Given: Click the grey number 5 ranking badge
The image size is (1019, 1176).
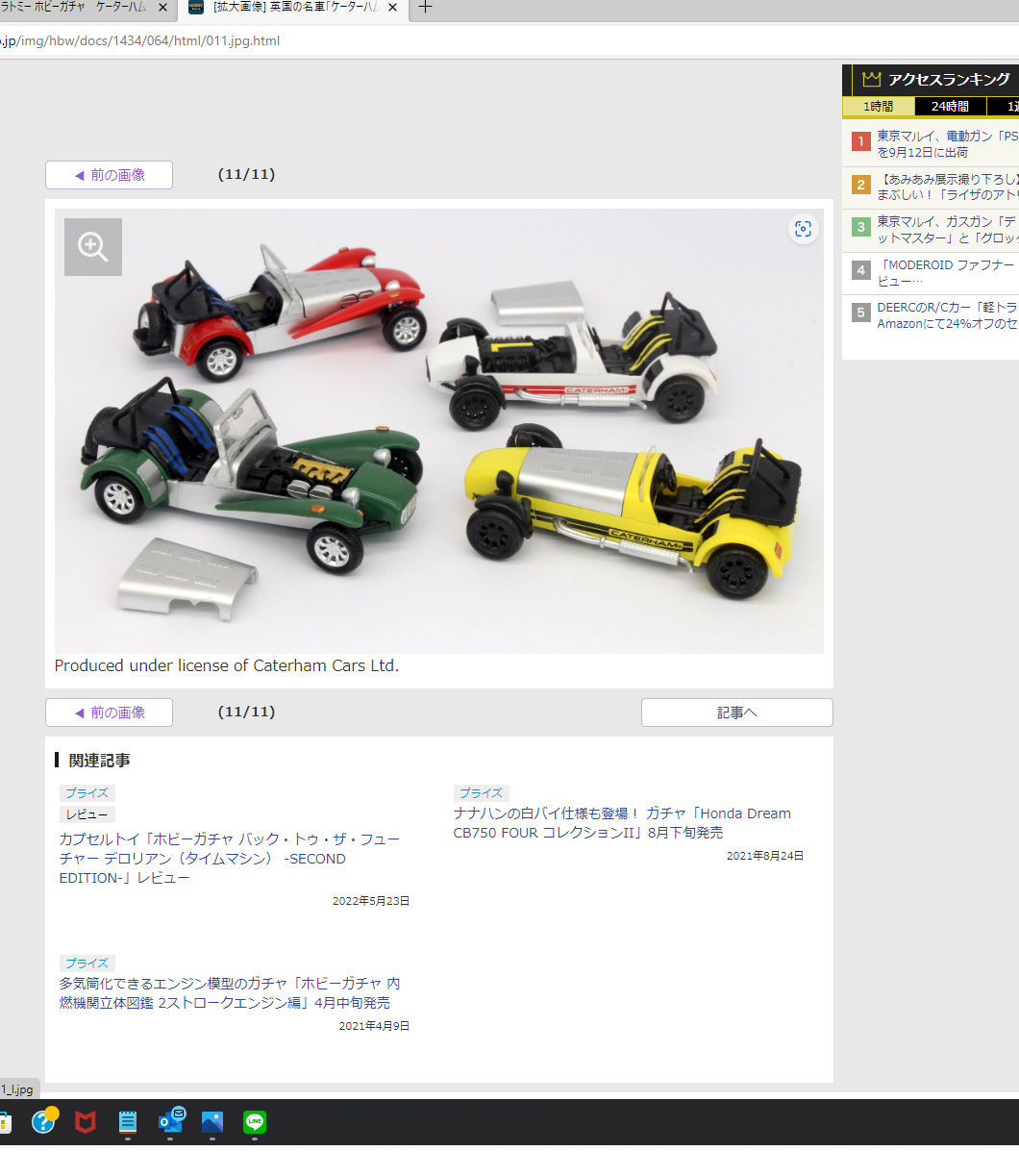Looking at the screenshot, I should (x=861, y=313).
